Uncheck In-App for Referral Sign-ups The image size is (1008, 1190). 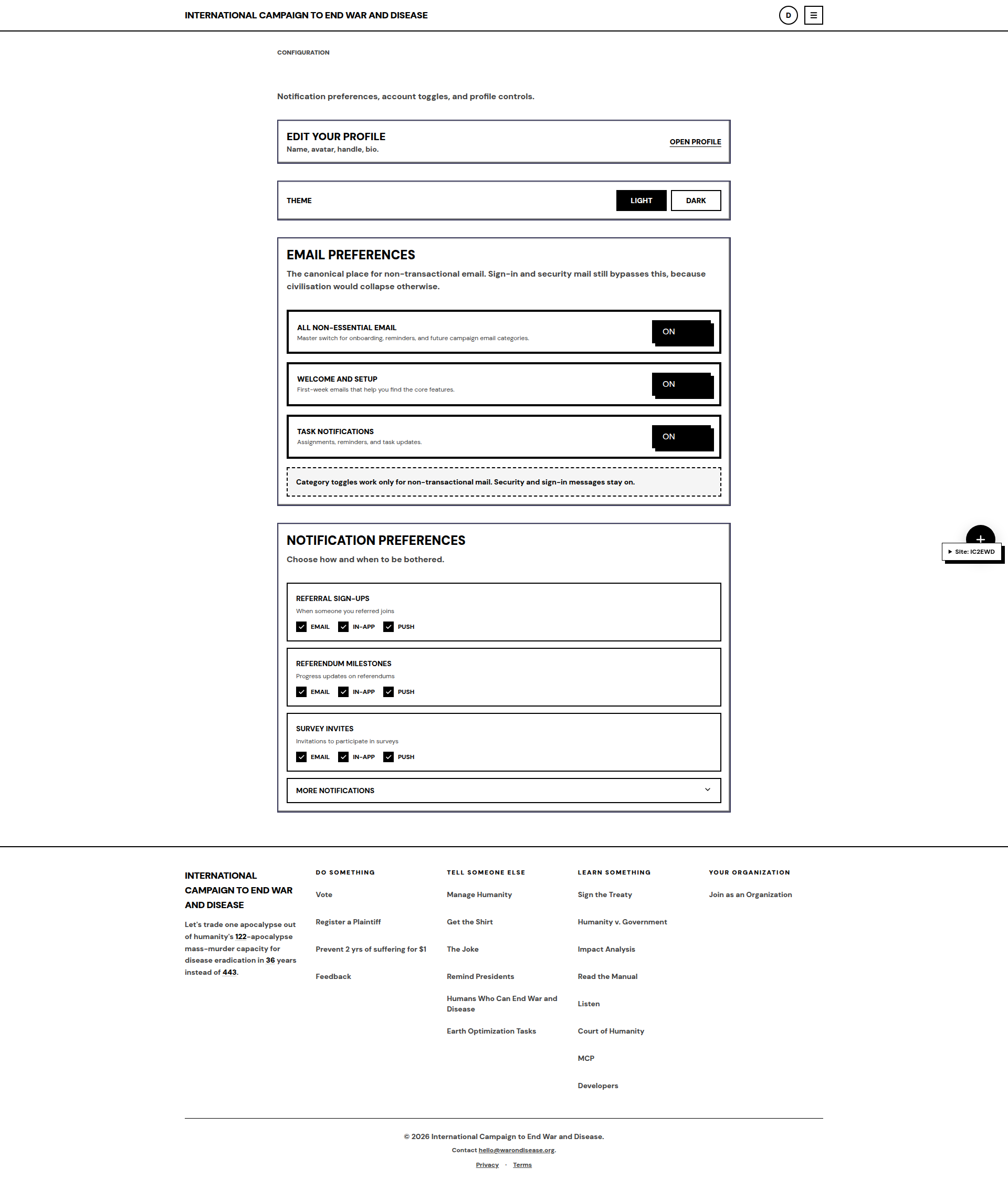click(x=343, y=627)
